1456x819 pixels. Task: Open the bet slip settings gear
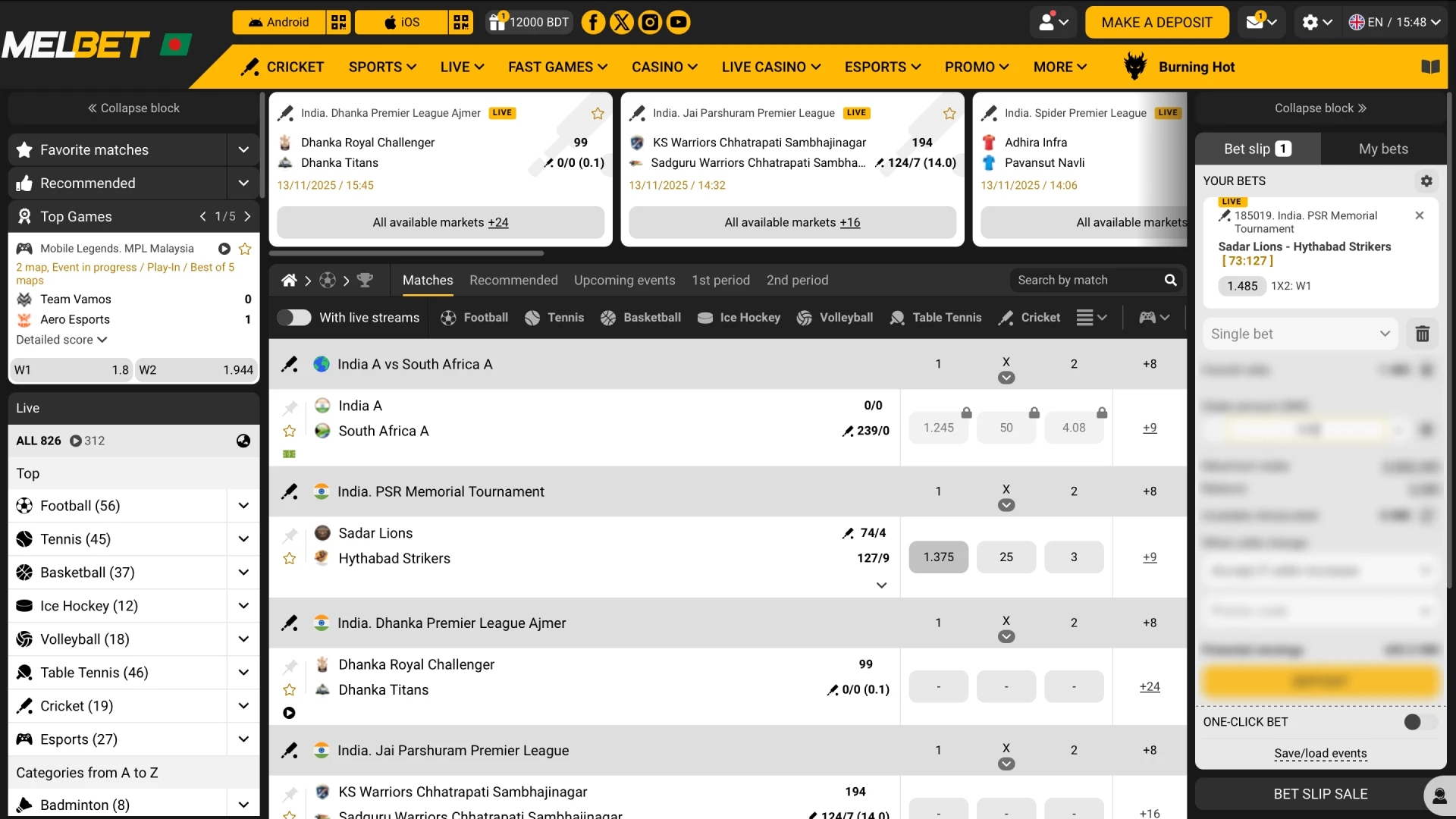[x=1426, y=180]
